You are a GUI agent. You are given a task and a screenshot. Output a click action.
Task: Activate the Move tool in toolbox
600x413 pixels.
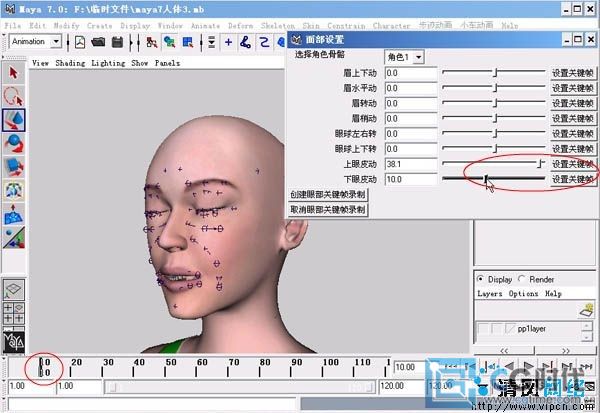[x=14, y=120]
